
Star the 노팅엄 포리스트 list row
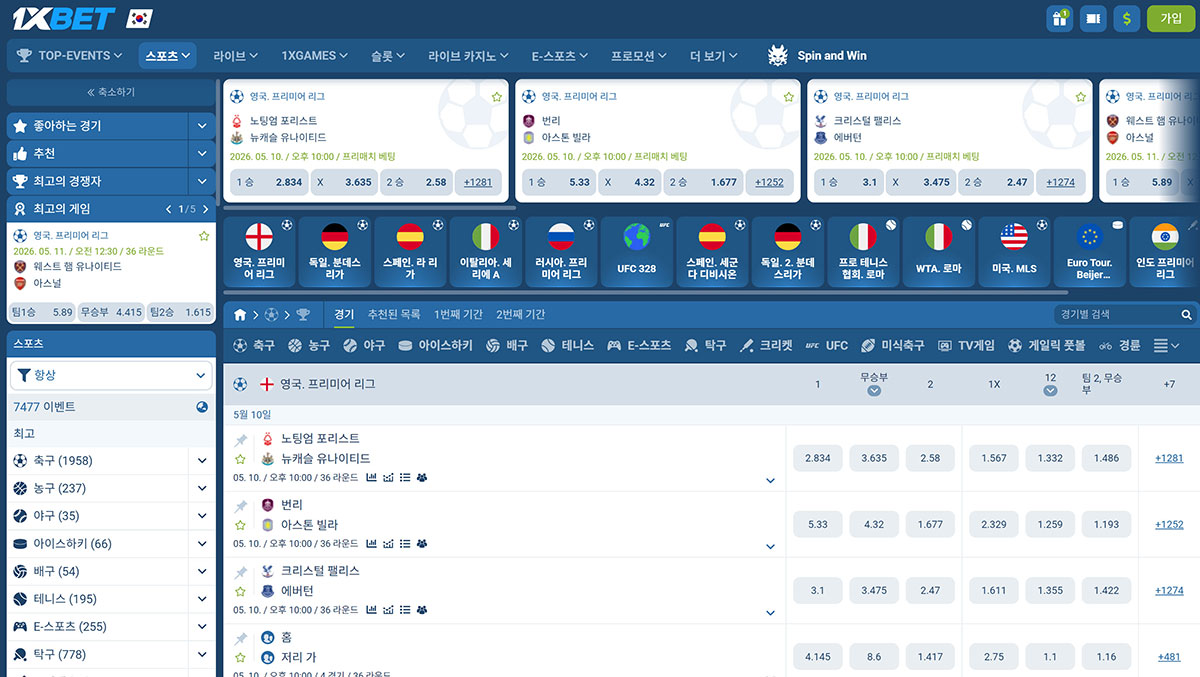(x=240, y=459)
